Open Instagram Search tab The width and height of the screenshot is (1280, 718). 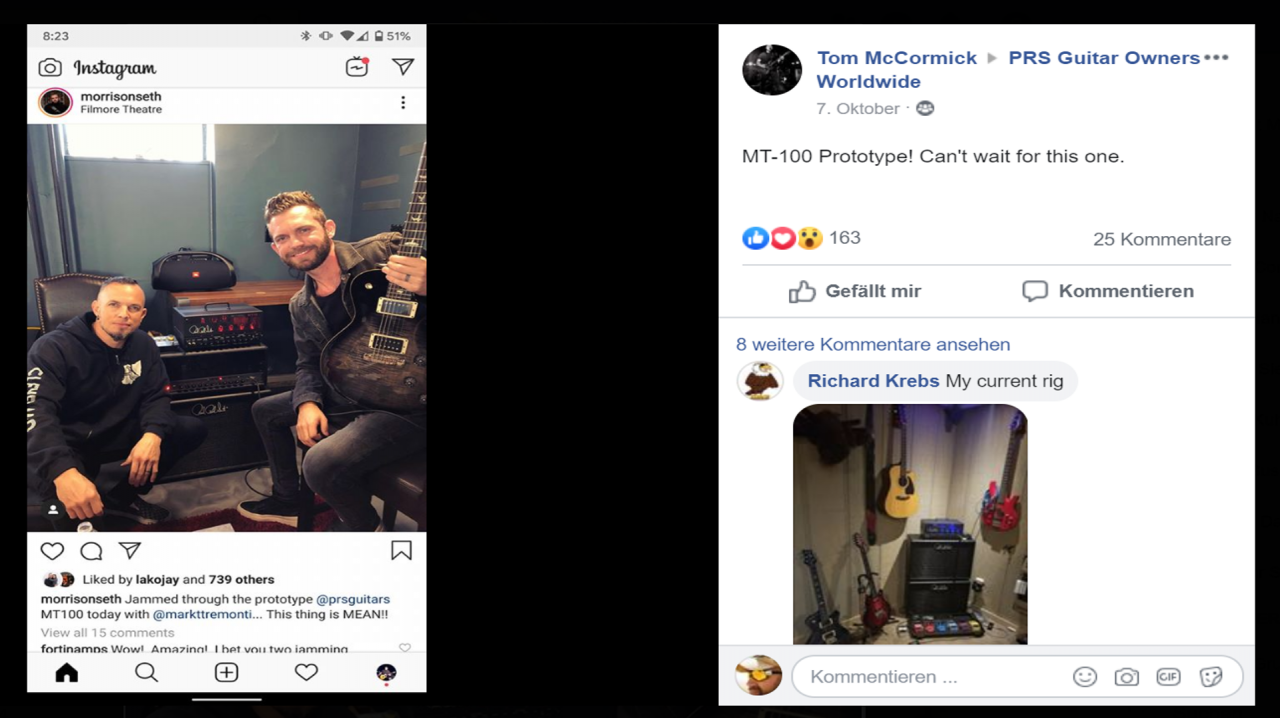pos(146,673)
